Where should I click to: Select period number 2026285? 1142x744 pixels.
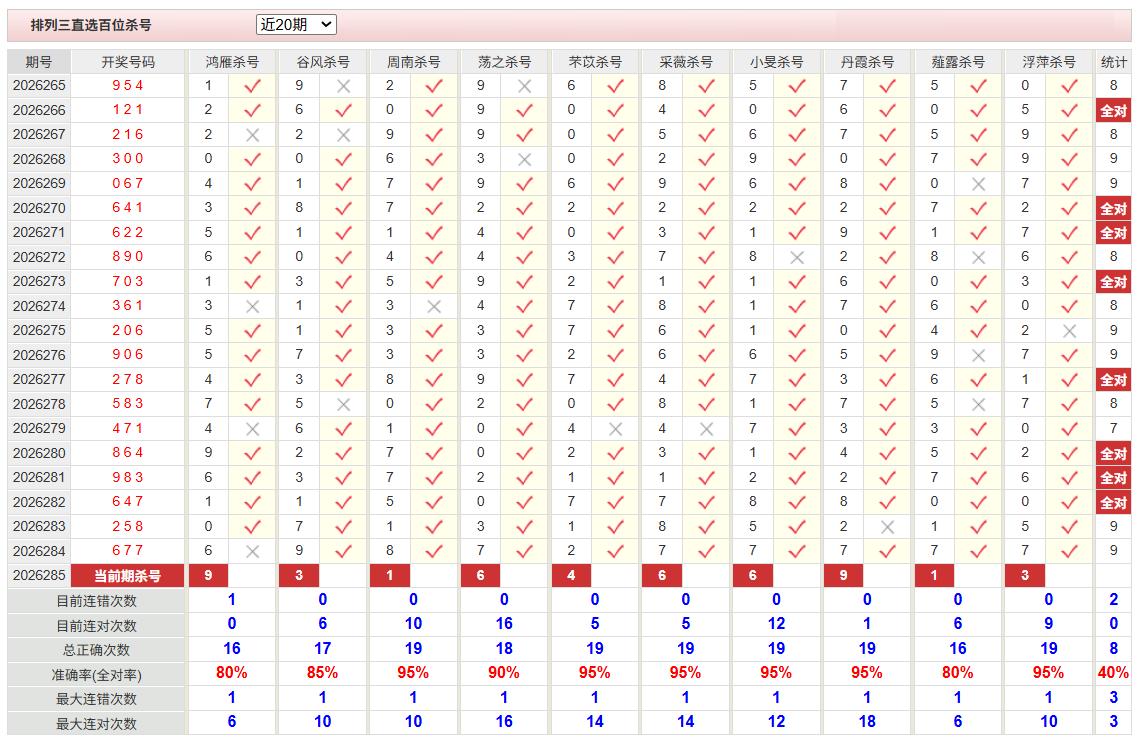pyautogui.click(x=39, y=576)
